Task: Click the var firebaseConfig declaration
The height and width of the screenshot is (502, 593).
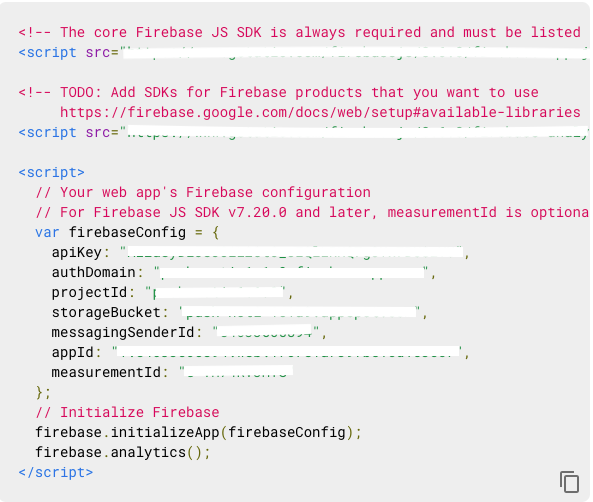Action: pos(127,232)
